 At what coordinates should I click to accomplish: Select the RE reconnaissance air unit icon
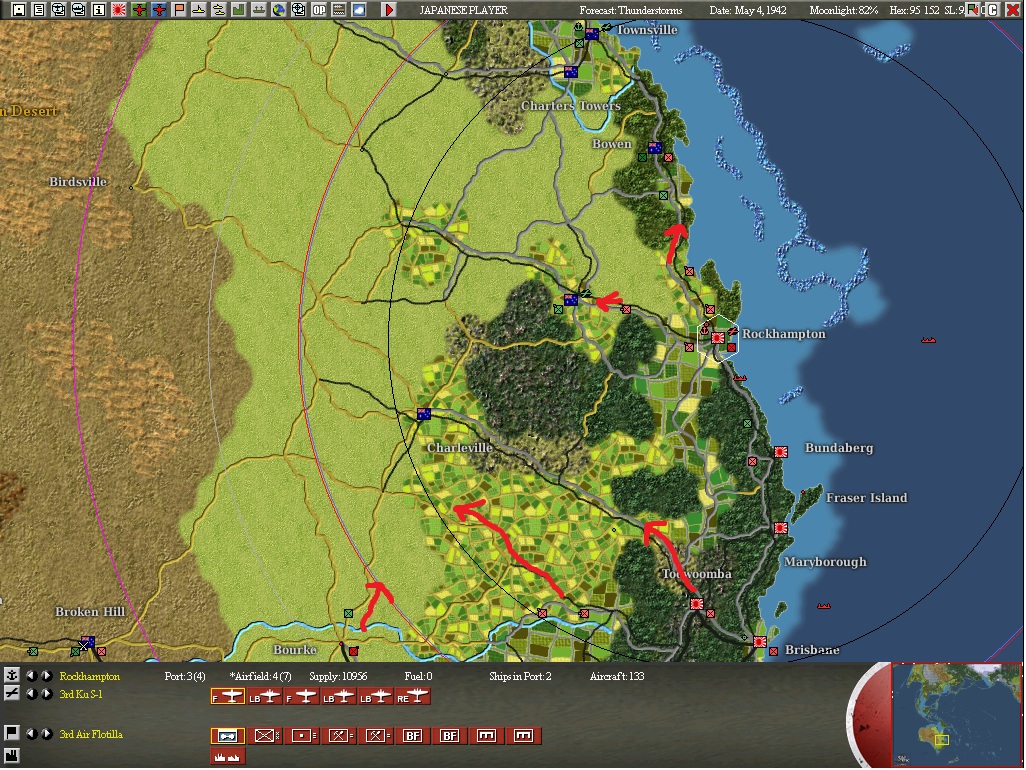(x=413, y=697)
